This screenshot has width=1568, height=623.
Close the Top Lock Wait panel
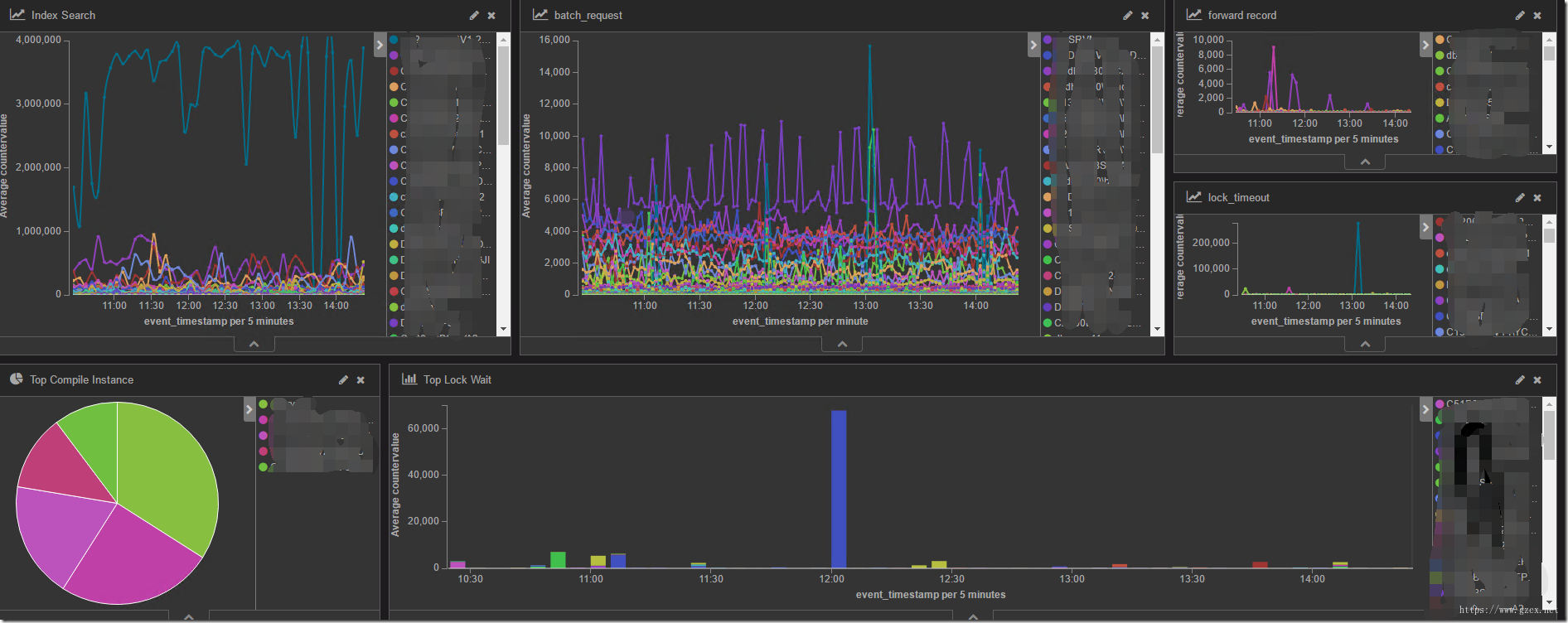(x=1537, y=380)
